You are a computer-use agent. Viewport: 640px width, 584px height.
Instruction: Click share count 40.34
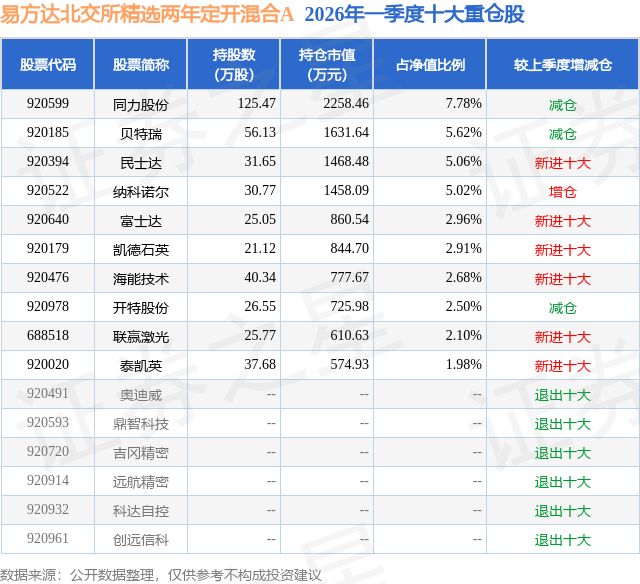point(260,278)
